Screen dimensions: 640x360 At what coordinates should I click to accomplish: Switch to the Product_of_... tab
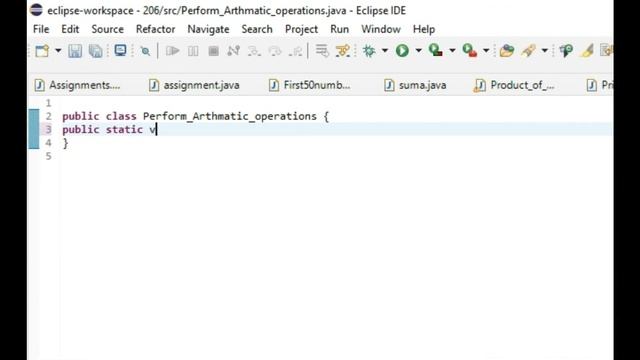pos(514,85)
